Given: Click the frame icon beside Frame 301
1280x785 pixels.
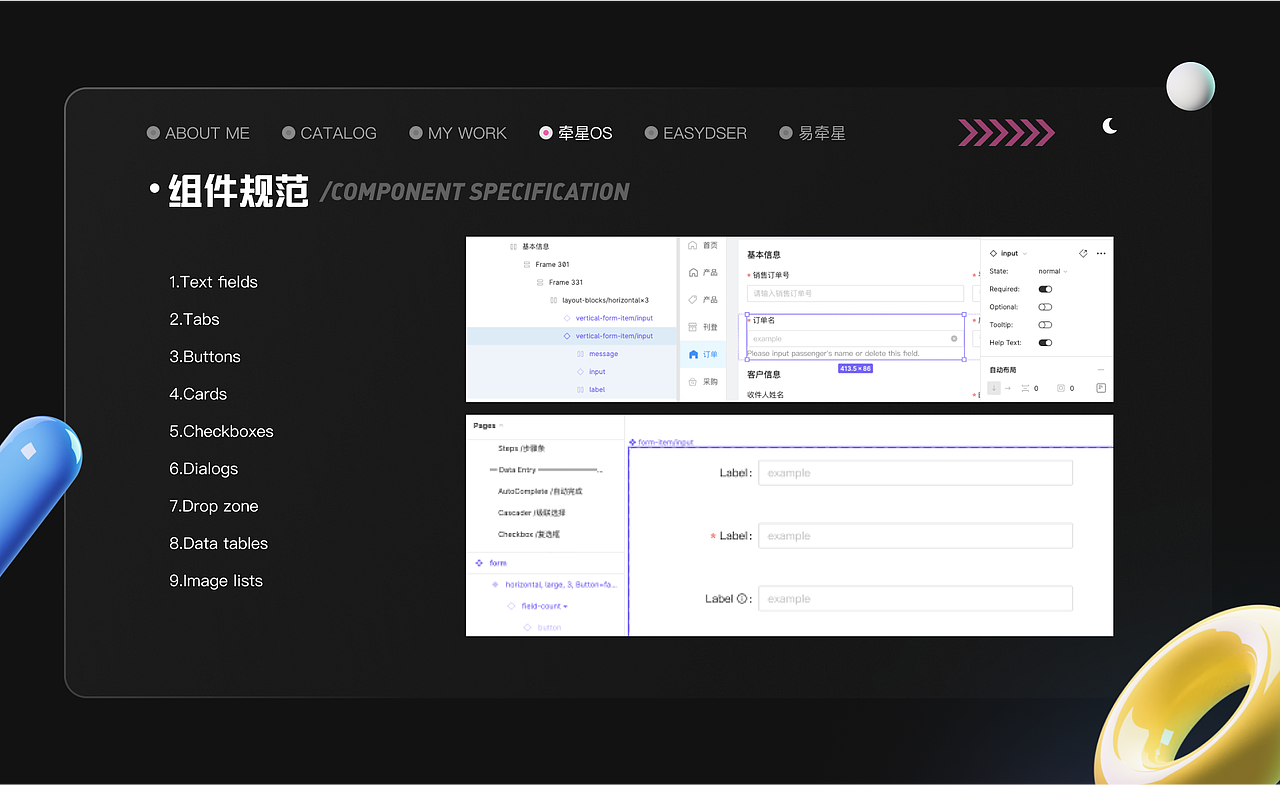Looking at the screenshot, I should [x=527, y=265].
